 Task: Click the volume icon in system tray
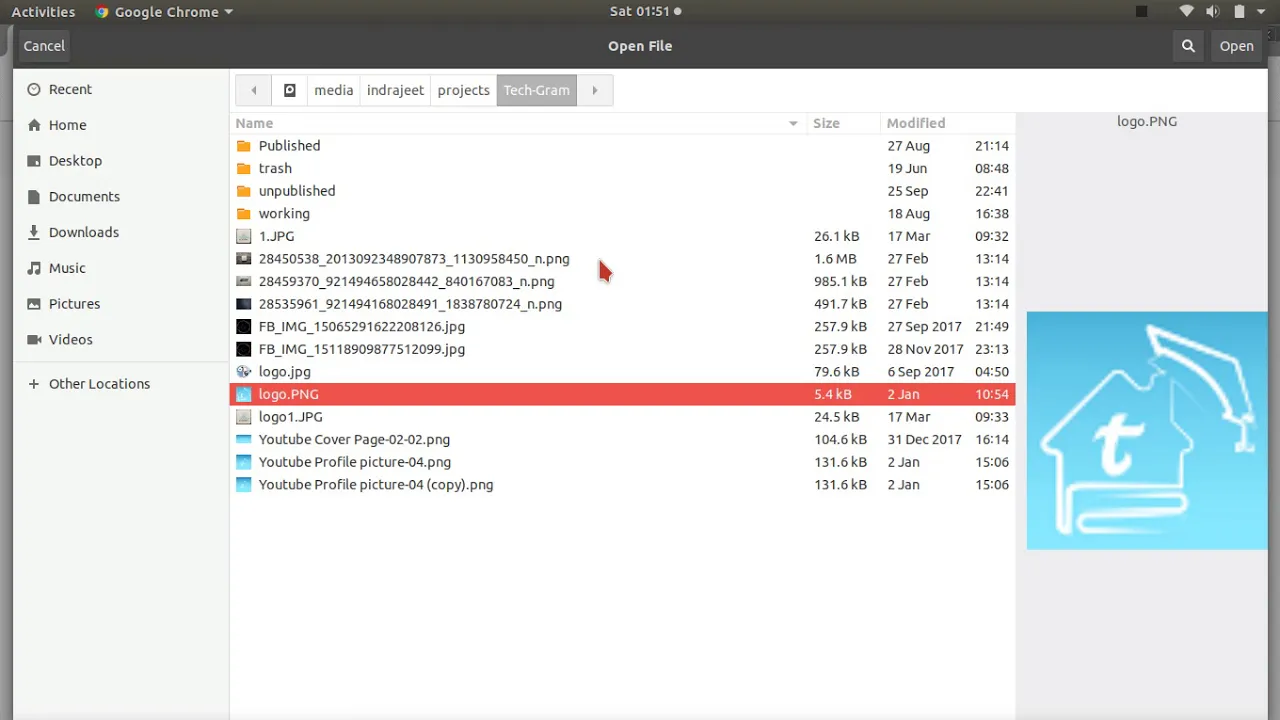[x=1213, y=12]
